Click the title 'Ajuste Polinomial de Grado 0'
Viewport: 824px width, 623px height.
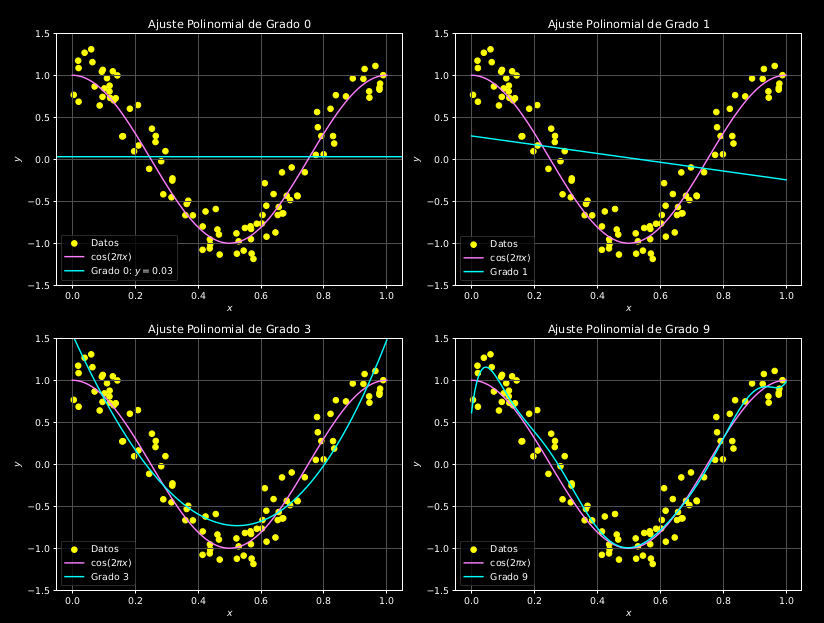(229, 24)
